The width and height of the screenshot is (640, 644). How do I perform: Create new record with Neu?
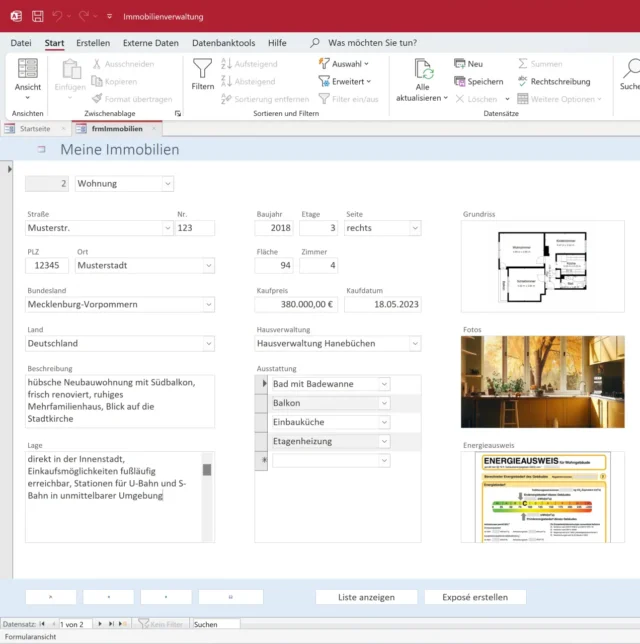(x=467, y=64)
